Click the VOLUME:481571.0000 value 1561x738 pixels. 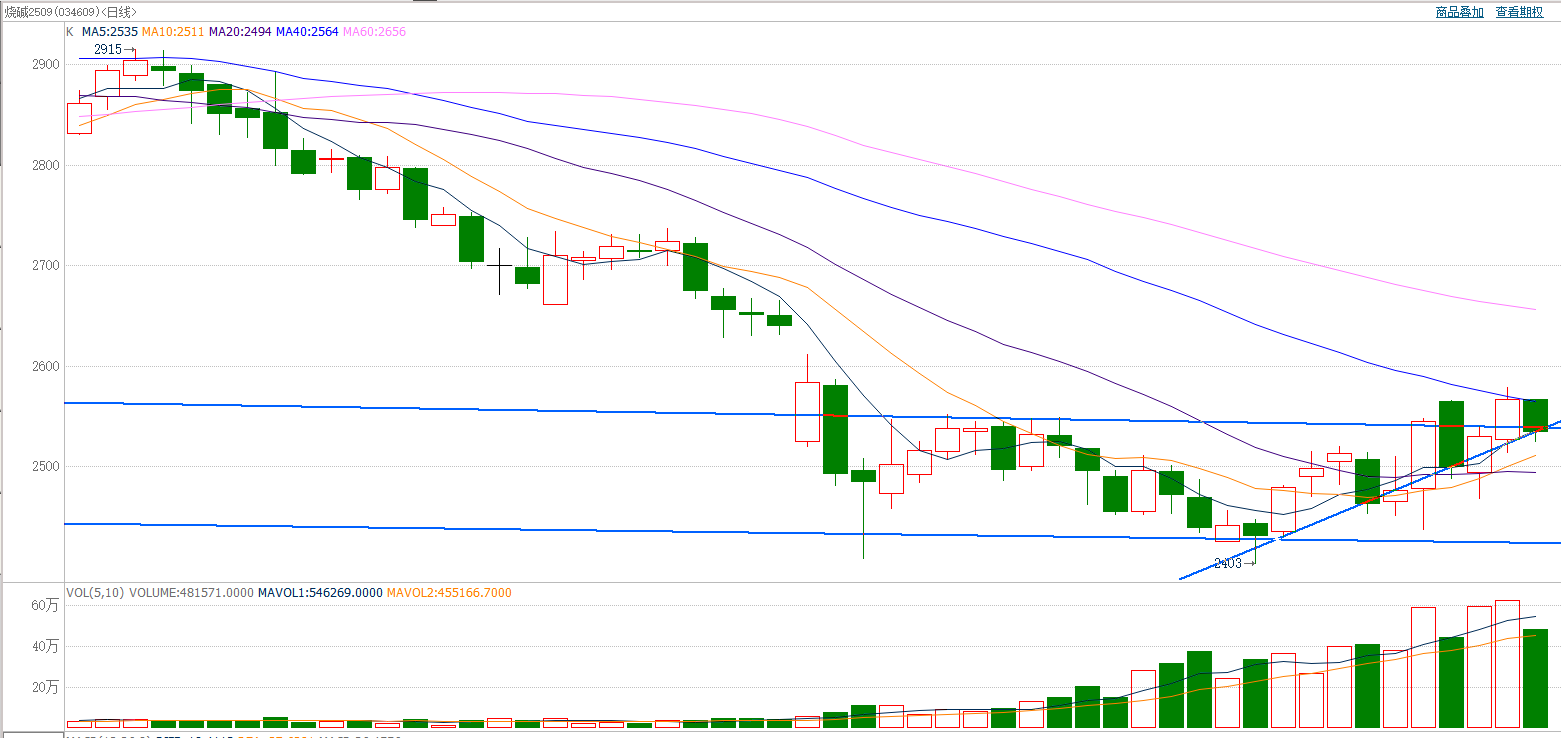(191, 593)
